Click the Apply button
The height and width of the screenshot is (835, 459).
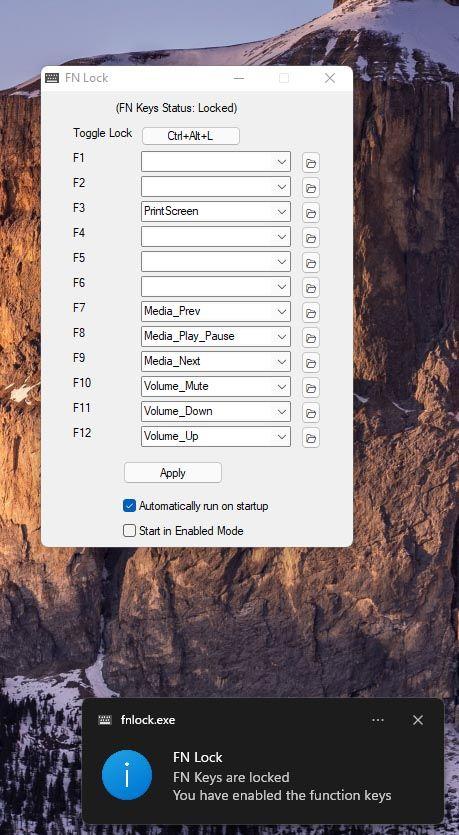[173, 473]
